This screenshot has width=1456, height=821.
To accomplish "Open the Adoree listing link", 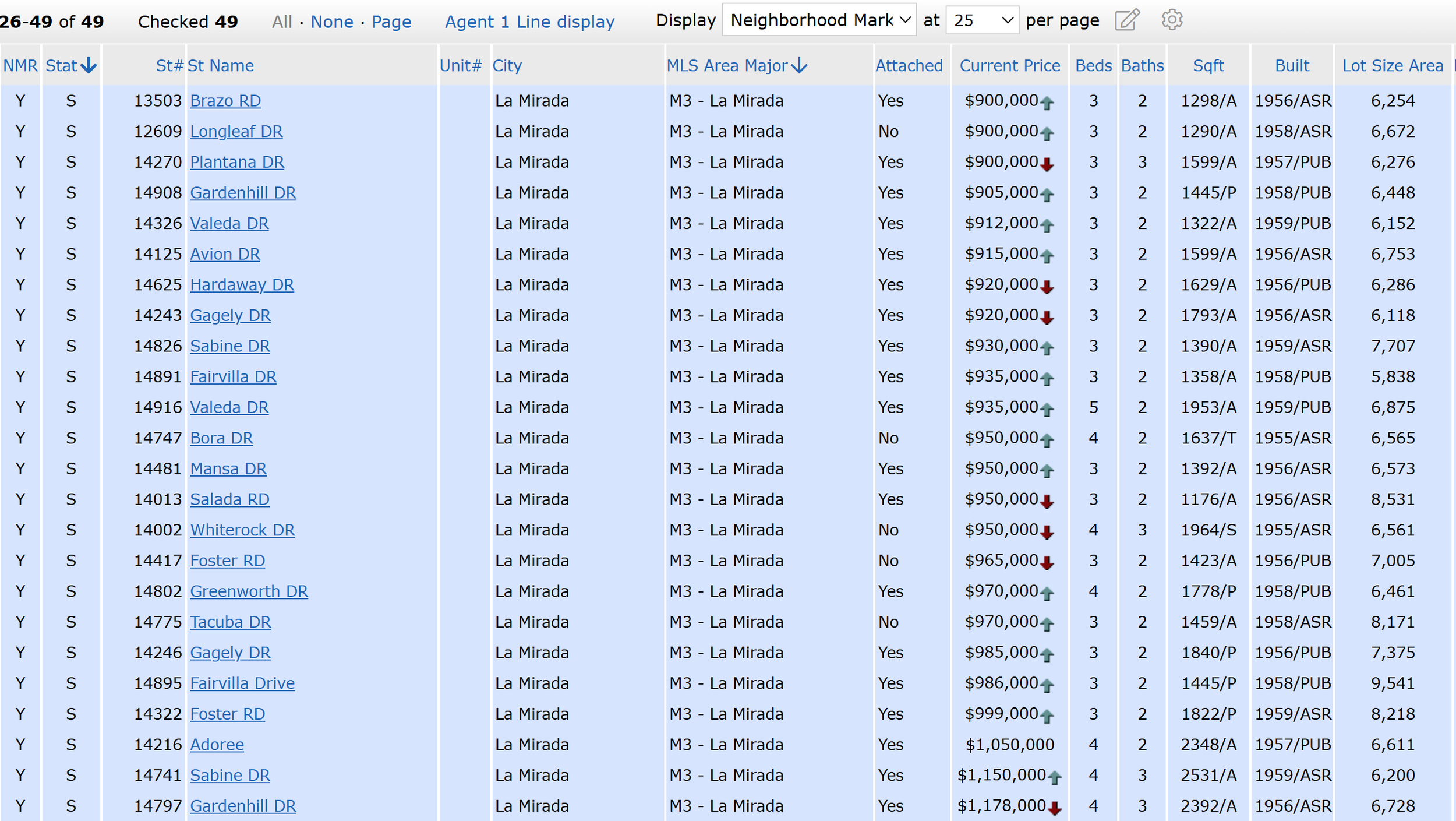I will (217, 745).
